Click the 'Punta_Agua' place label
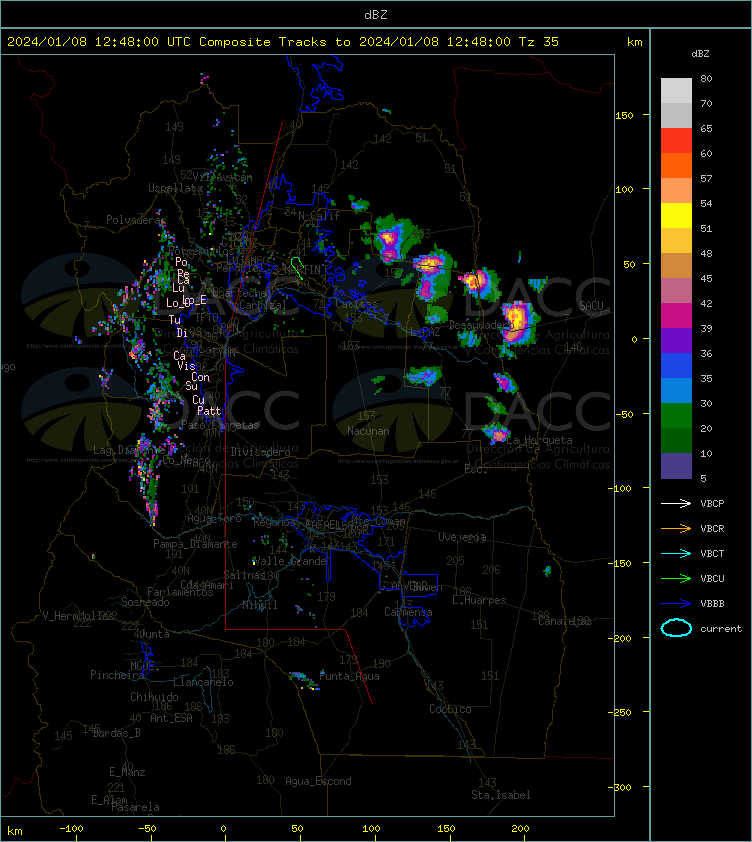This screenshot has height=842, width=752. coord(349,676)
